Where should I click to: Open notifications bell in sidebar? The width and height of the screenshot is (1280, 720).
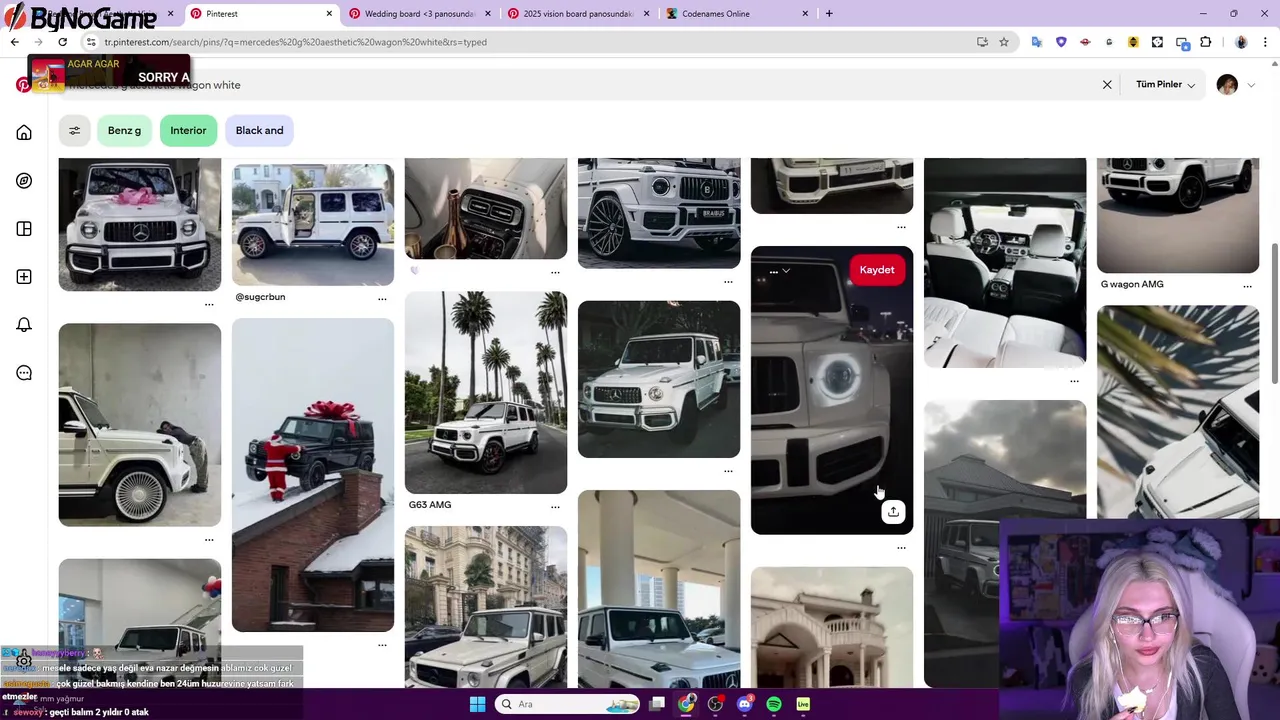click(24, 325)
